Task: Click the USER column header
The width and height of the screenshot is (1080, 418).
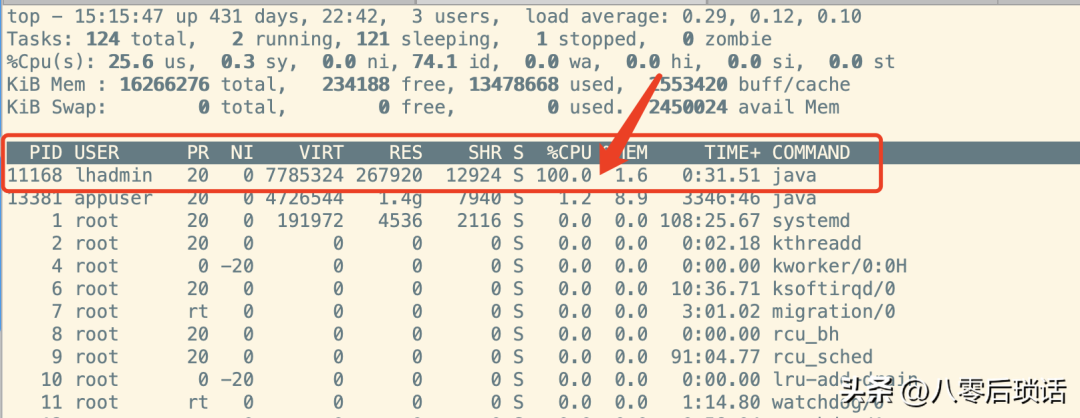Action: [96, 151]
